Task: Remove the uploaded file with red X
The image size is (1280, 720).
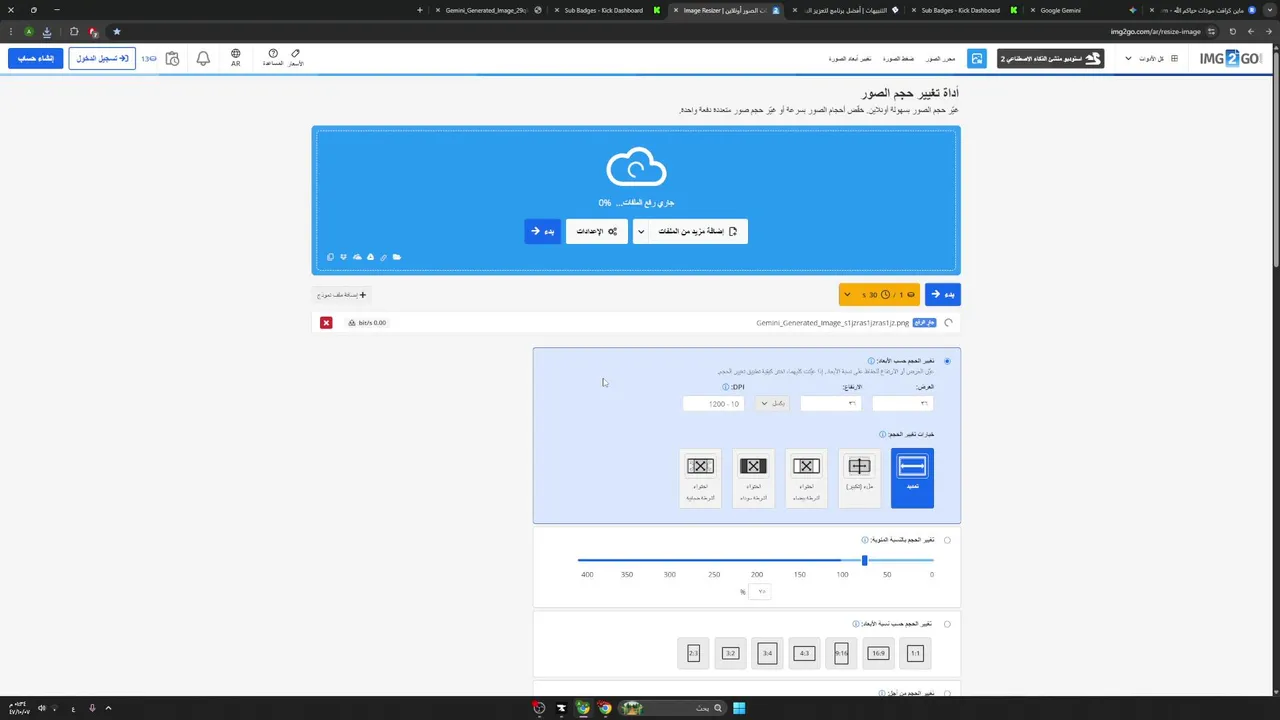Action: coord(326,323)
